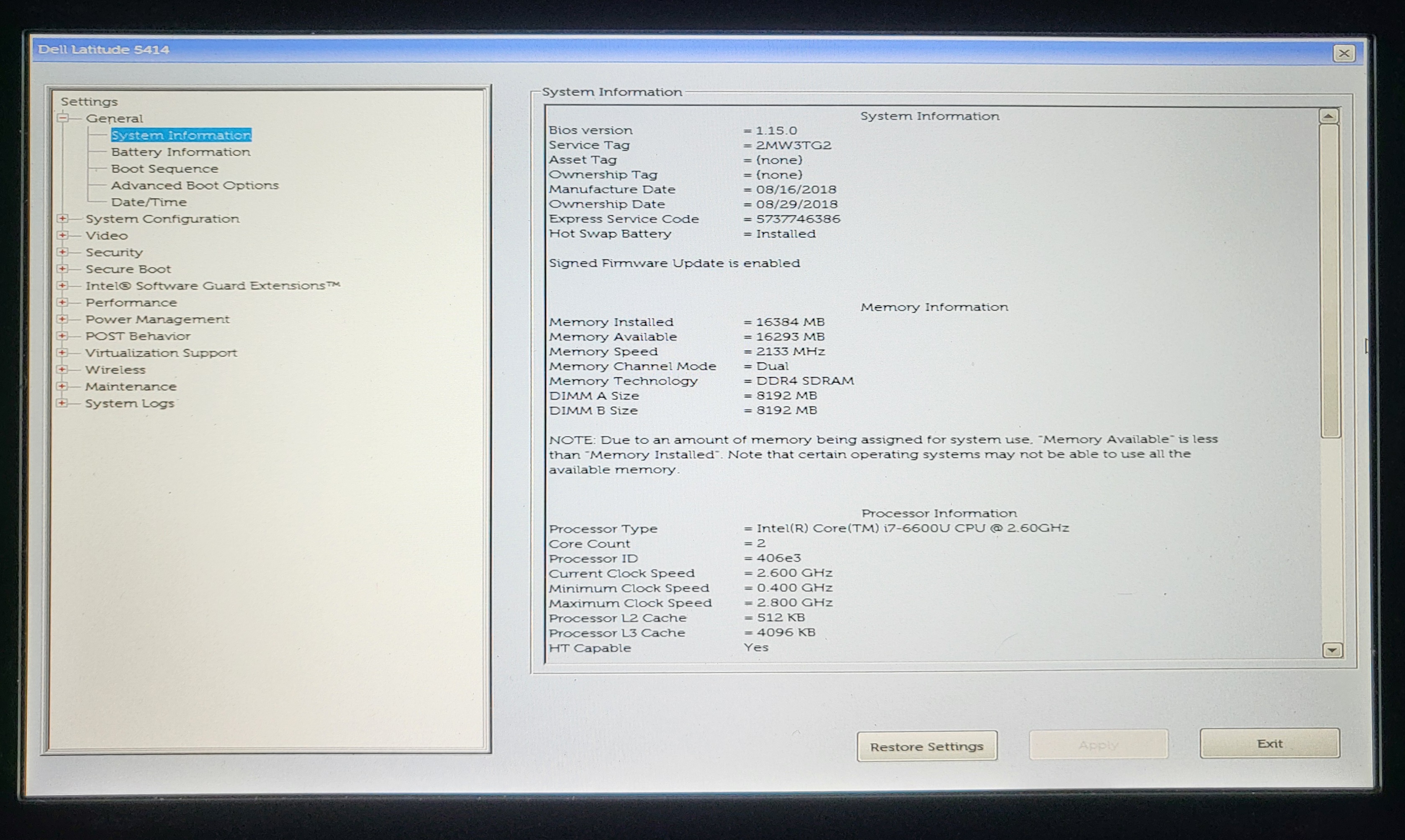Expand the Security settings node
This screenshot has width=1405, height=840.
[x=63, y=252]
